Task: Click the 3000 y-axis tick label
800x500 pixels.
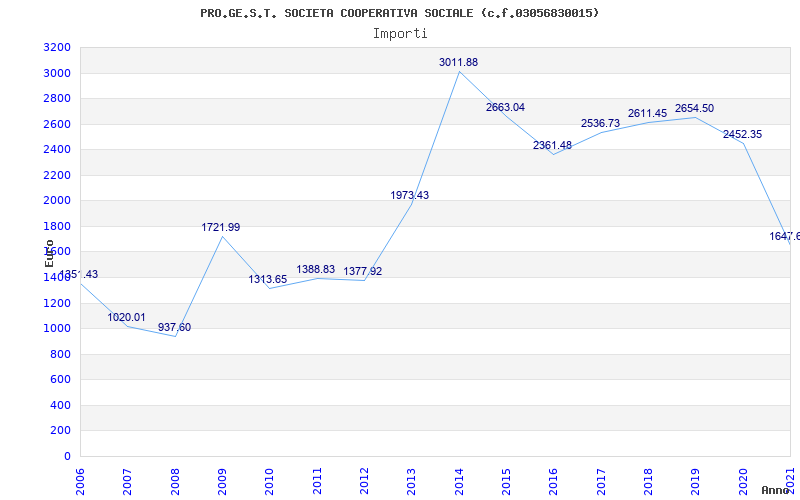Action: pyautogui.click(x=58, y=73)
